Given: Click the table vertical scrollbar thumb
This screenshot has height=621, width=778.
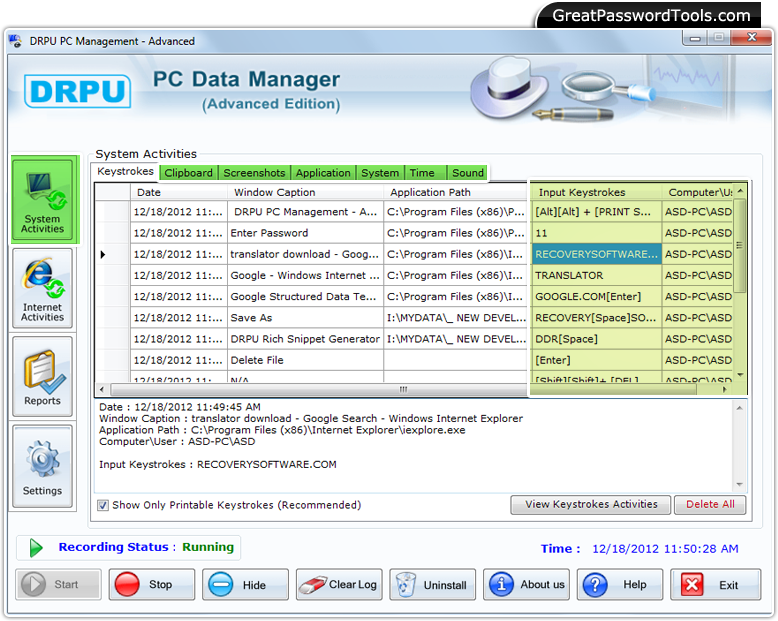Looking at the screenshot, I should tap(740, 246).
